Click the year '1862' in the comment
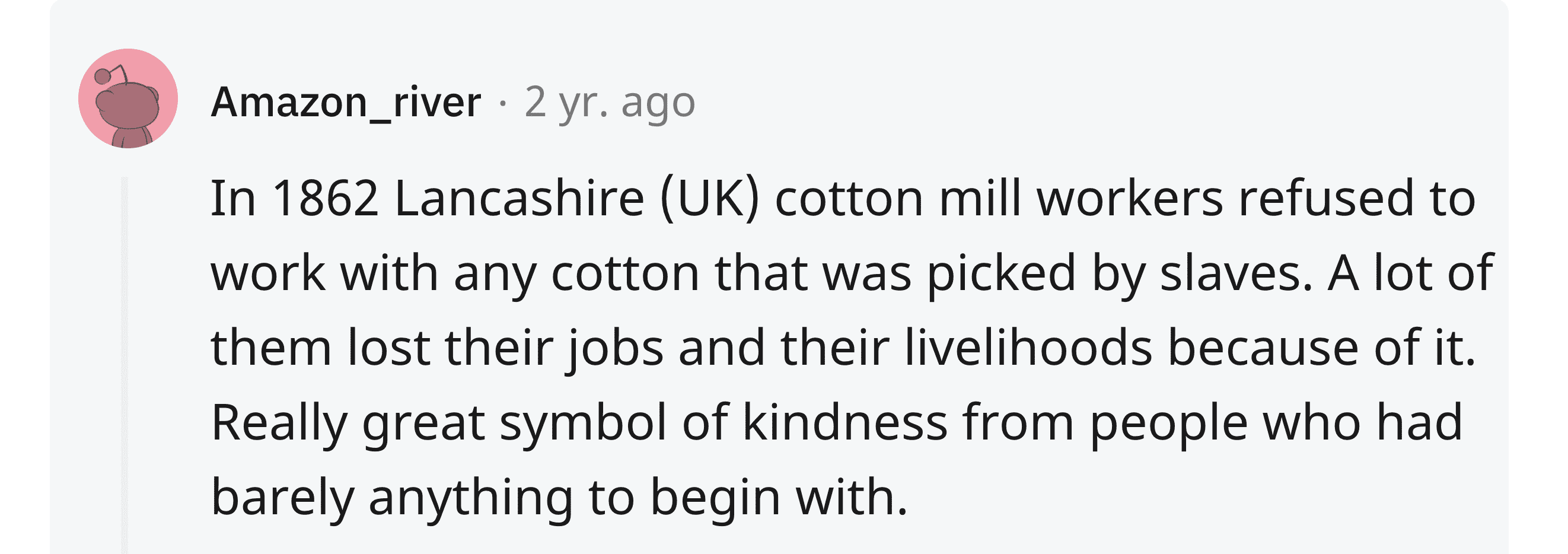Viewport: 1568px width, 554px height. (325, 199)
